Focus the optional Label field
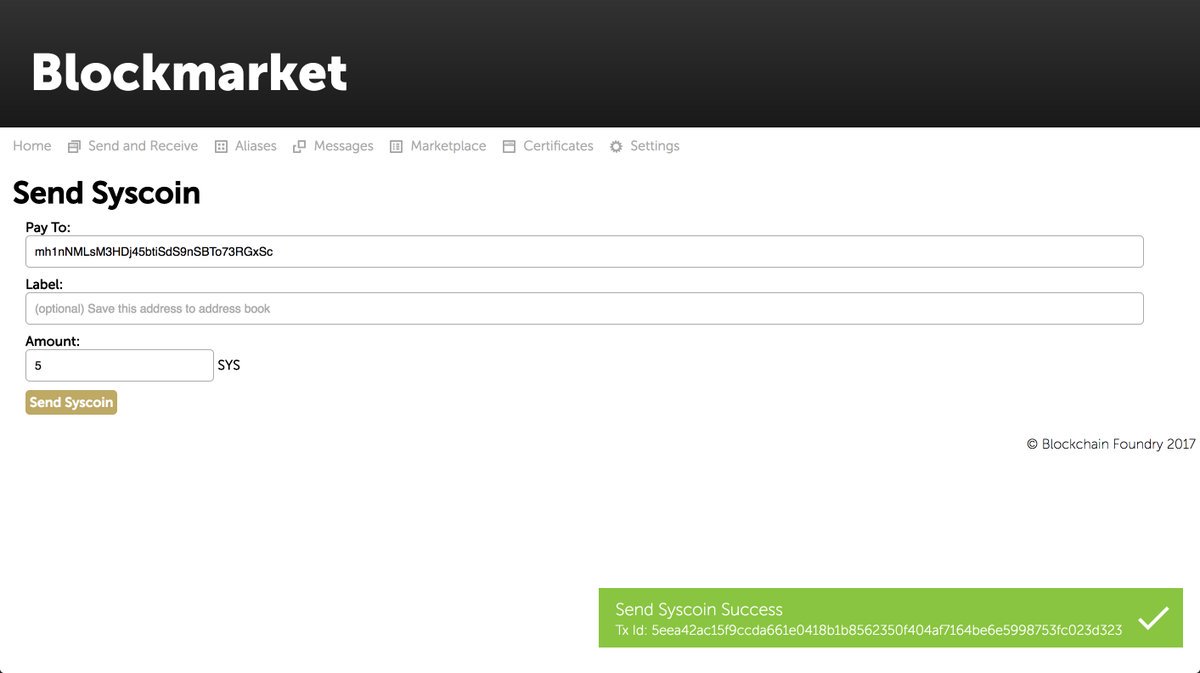Image resolution: width=1200 pixels, height=673 pixels. (x=584, y=309)
